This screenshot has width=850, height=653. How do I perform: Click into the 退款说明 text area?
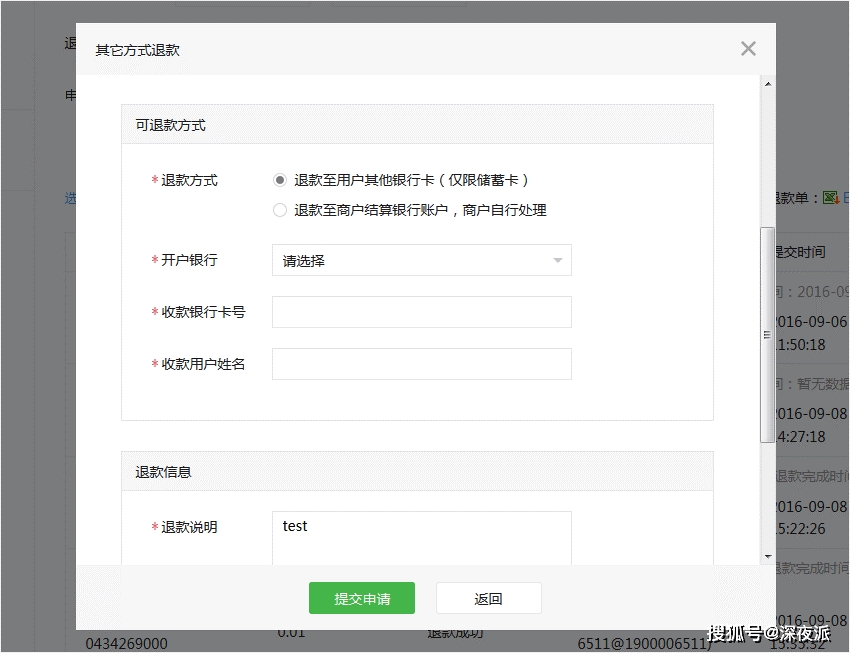(x=421, y=538)
